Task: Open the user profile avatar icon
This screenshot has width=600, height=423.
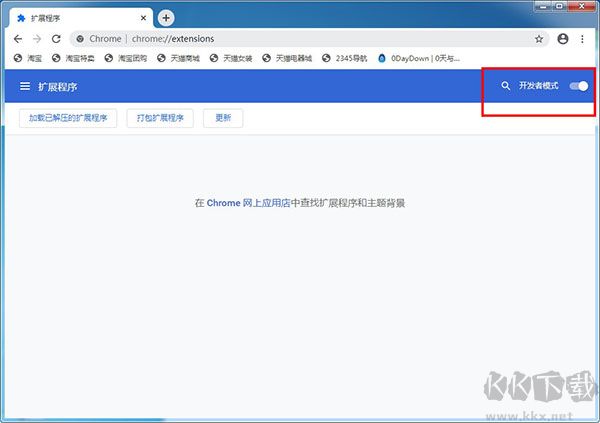Action: pyautogui.click(x=563, y=39)
